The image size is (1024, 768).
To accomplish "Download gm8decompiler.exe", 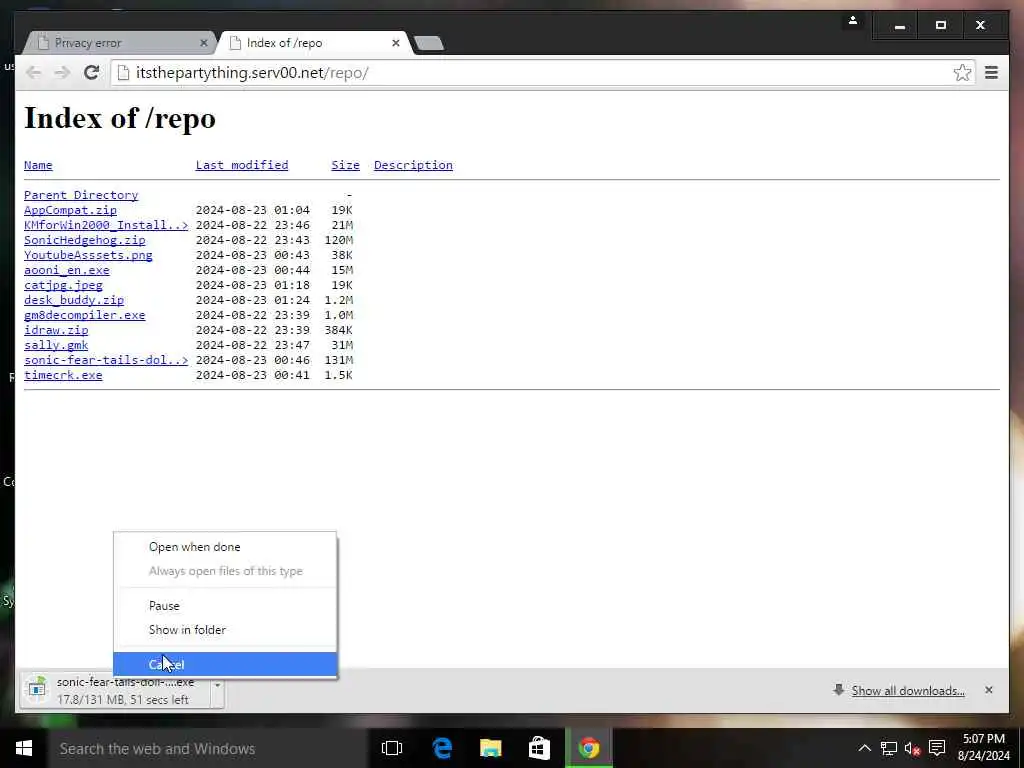I will point(85,315).
